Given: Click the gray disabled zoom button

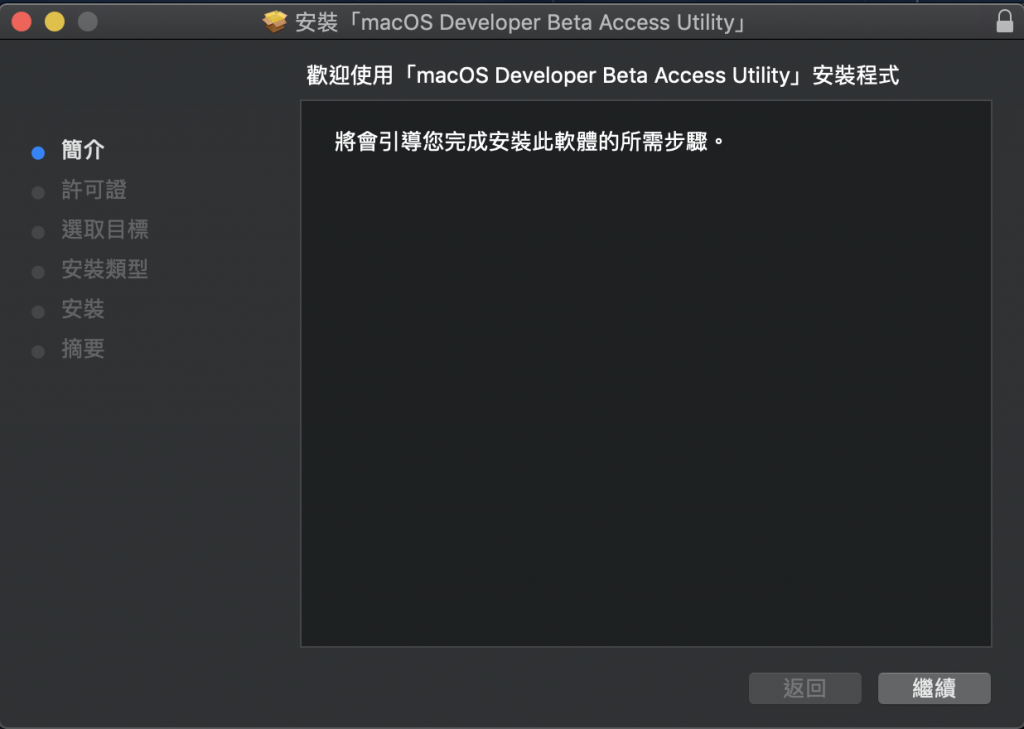Looking at the screenshot, I should tap(88, 22).
